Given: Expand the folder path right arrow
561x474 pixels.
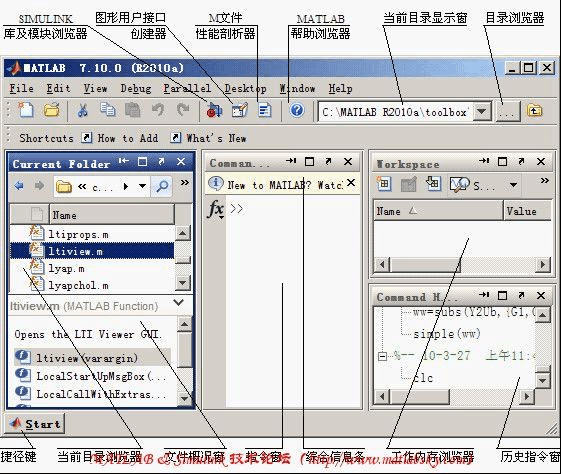Looking at the screenshot, I should pos(126,186).
